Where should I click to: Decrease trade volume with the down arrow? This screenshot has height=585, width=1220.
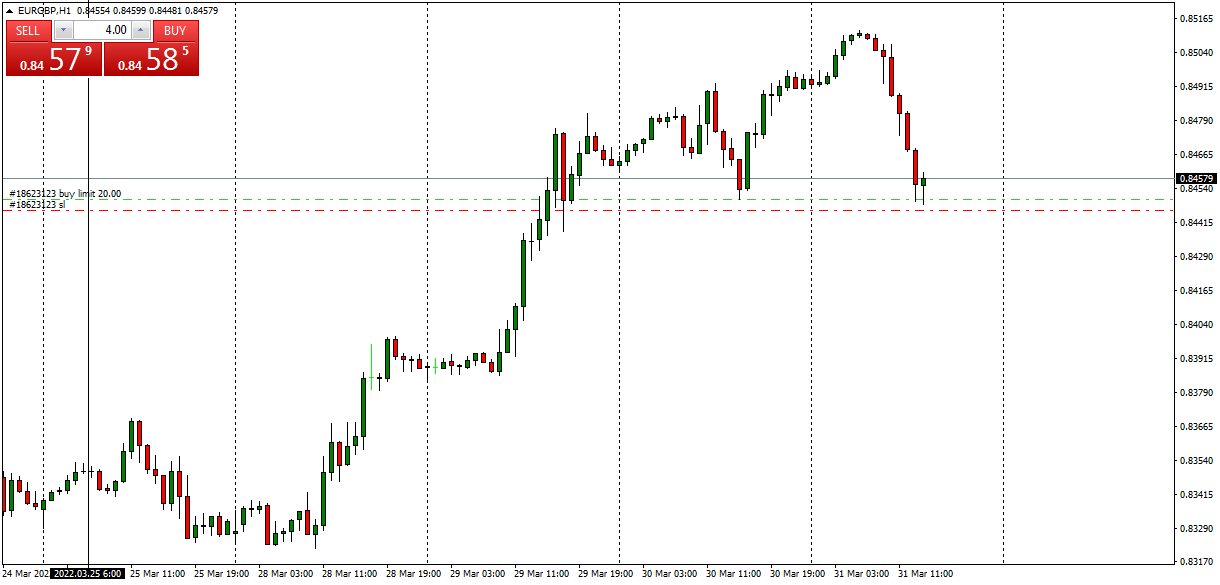[63, 30]
